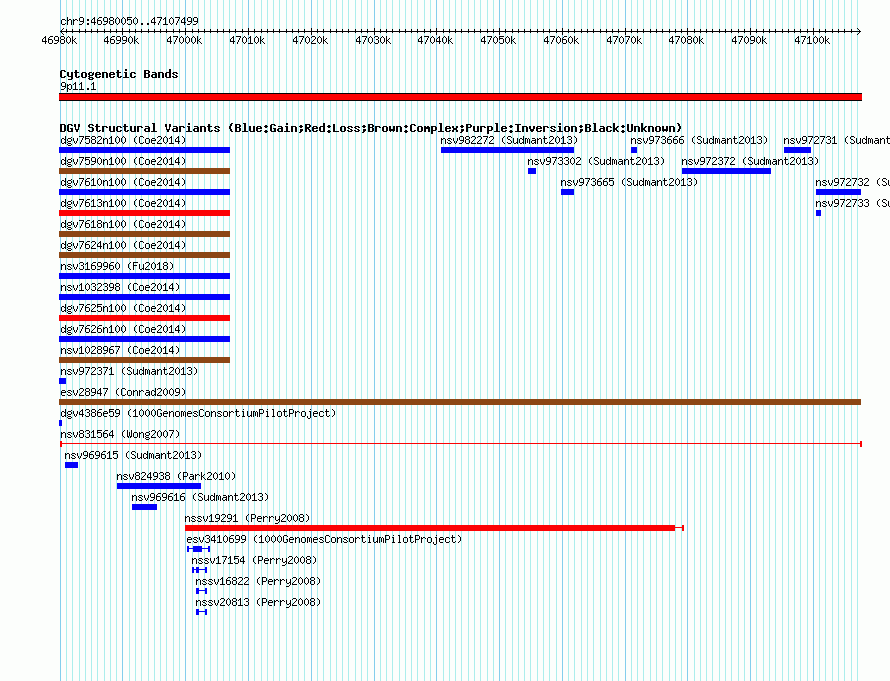Click the 47100k ruler position
The image size is (890, 681).
[812, 40]
